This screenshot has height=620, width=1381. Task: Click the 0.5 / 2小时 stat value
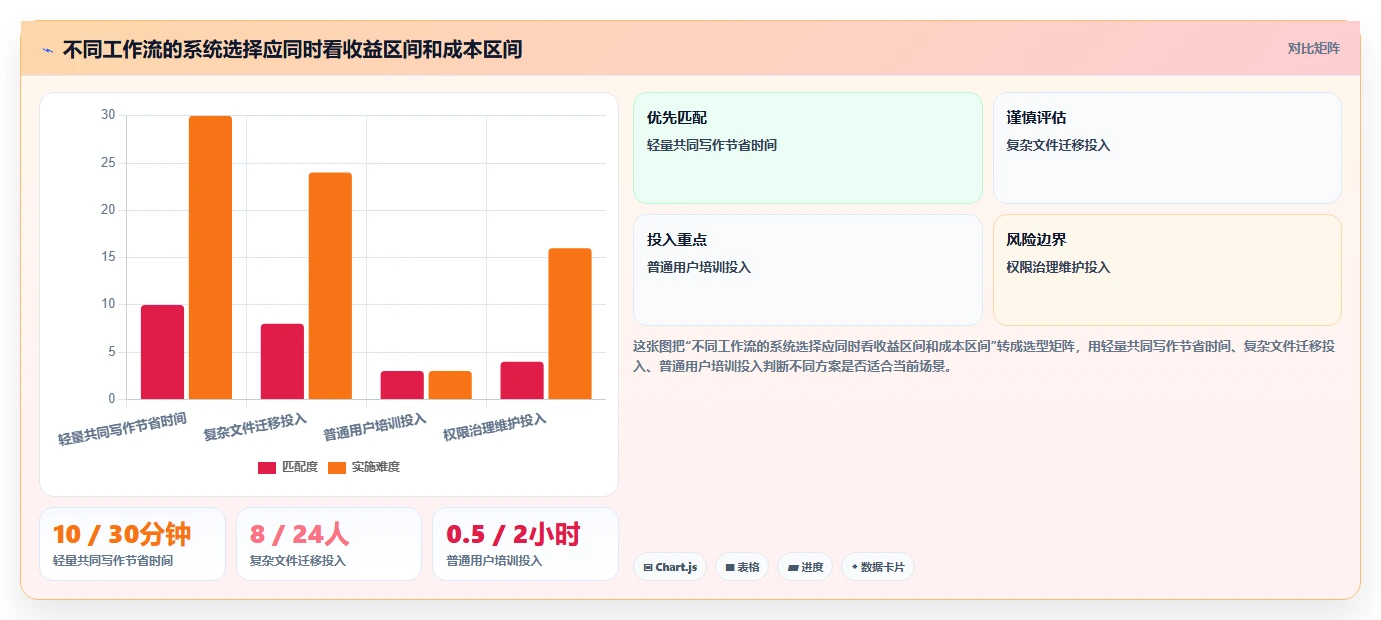pyautogui.click(x=513, y=535)
